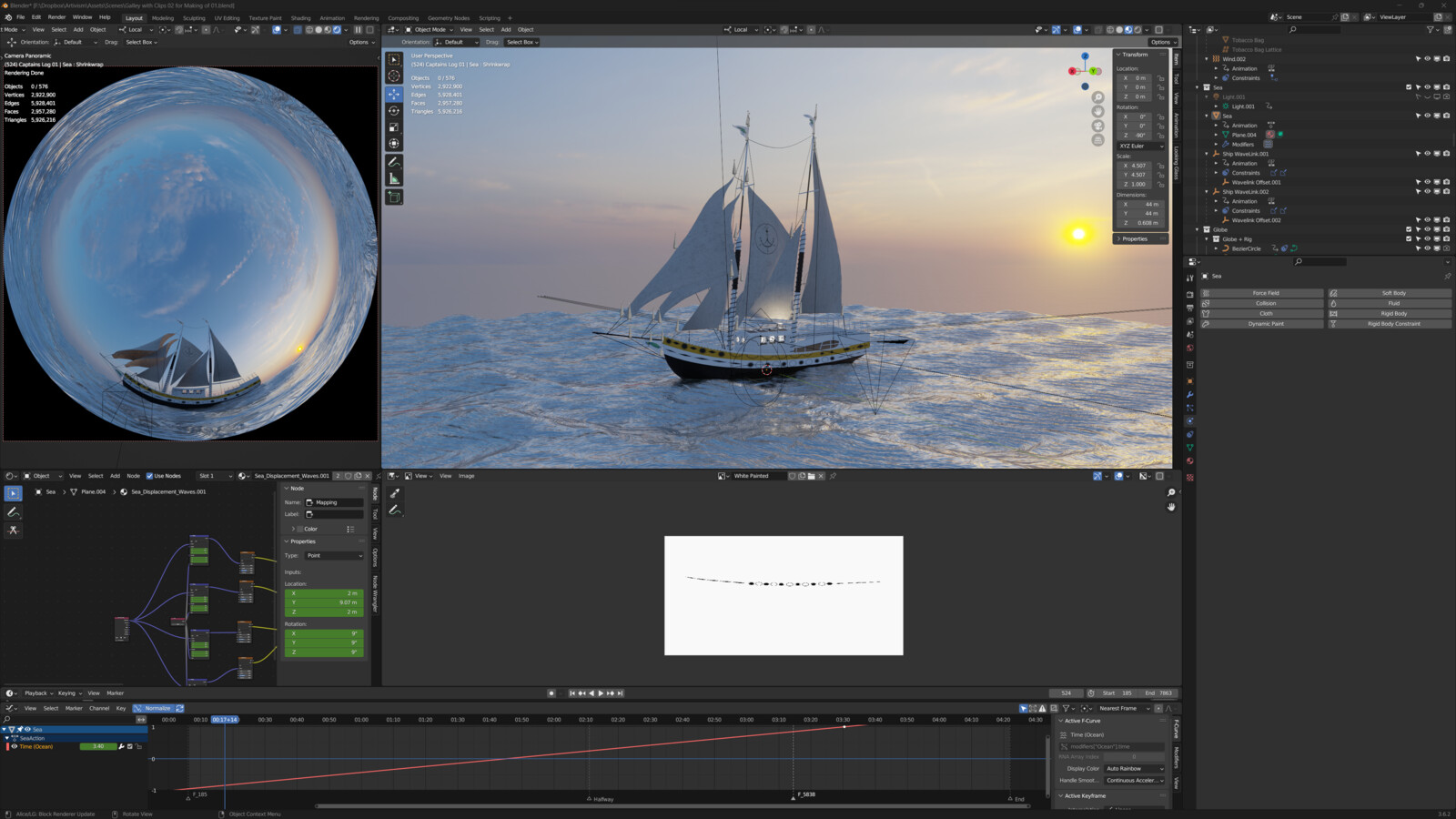Open Mapping node Type Point dropdown

pos(334,555)
